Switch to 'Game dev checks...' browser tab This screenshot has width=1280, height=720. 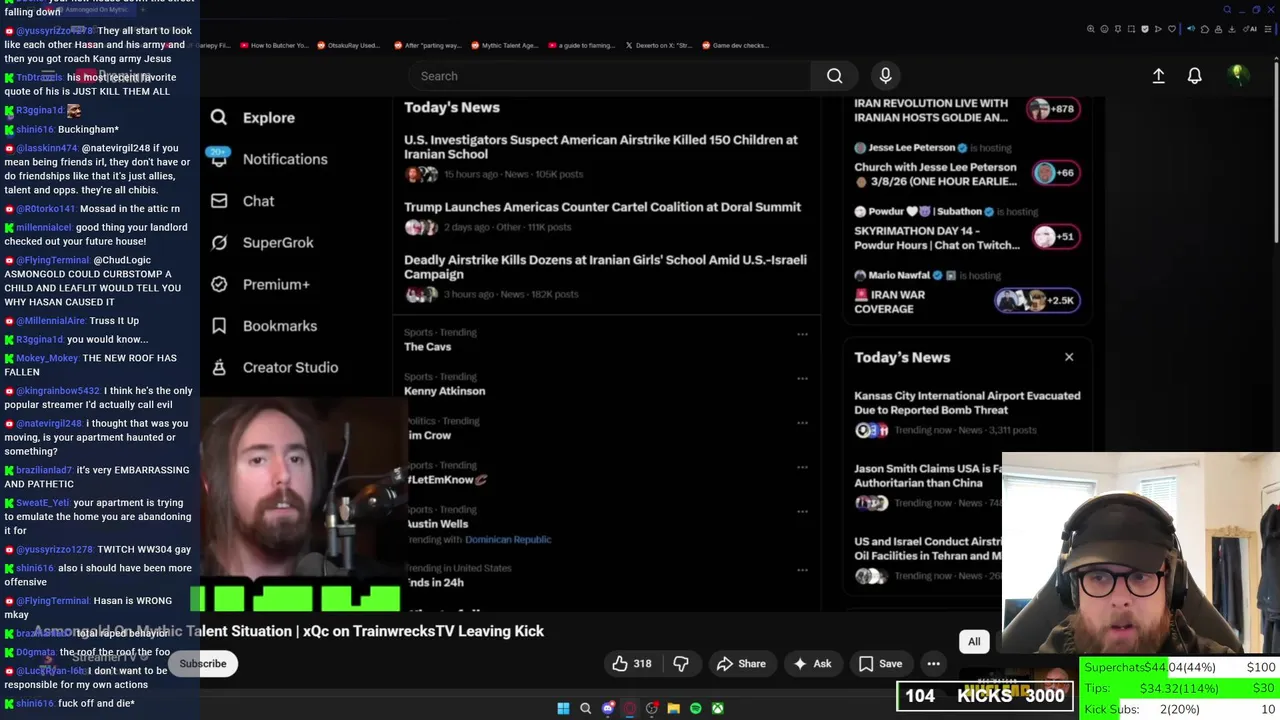[x=735, y=45]
